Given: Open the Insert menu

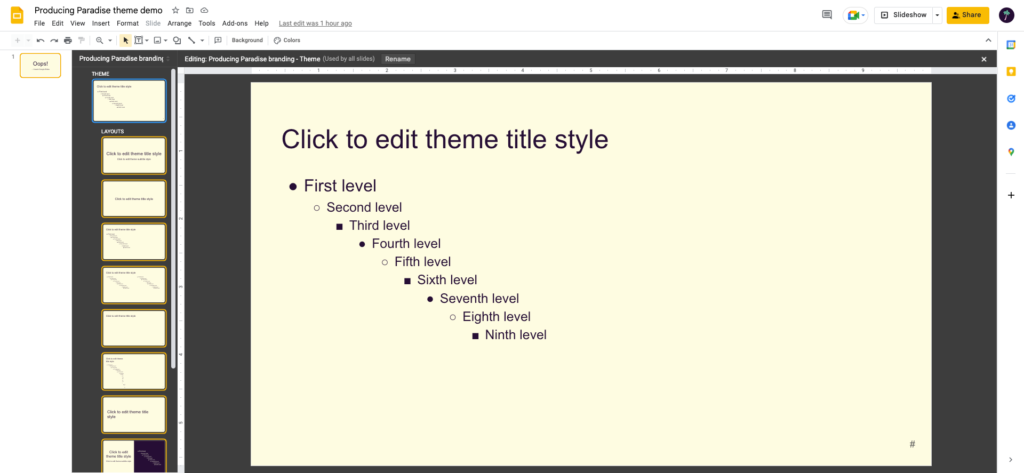Looking at the screenshot, I should (101, 24).
